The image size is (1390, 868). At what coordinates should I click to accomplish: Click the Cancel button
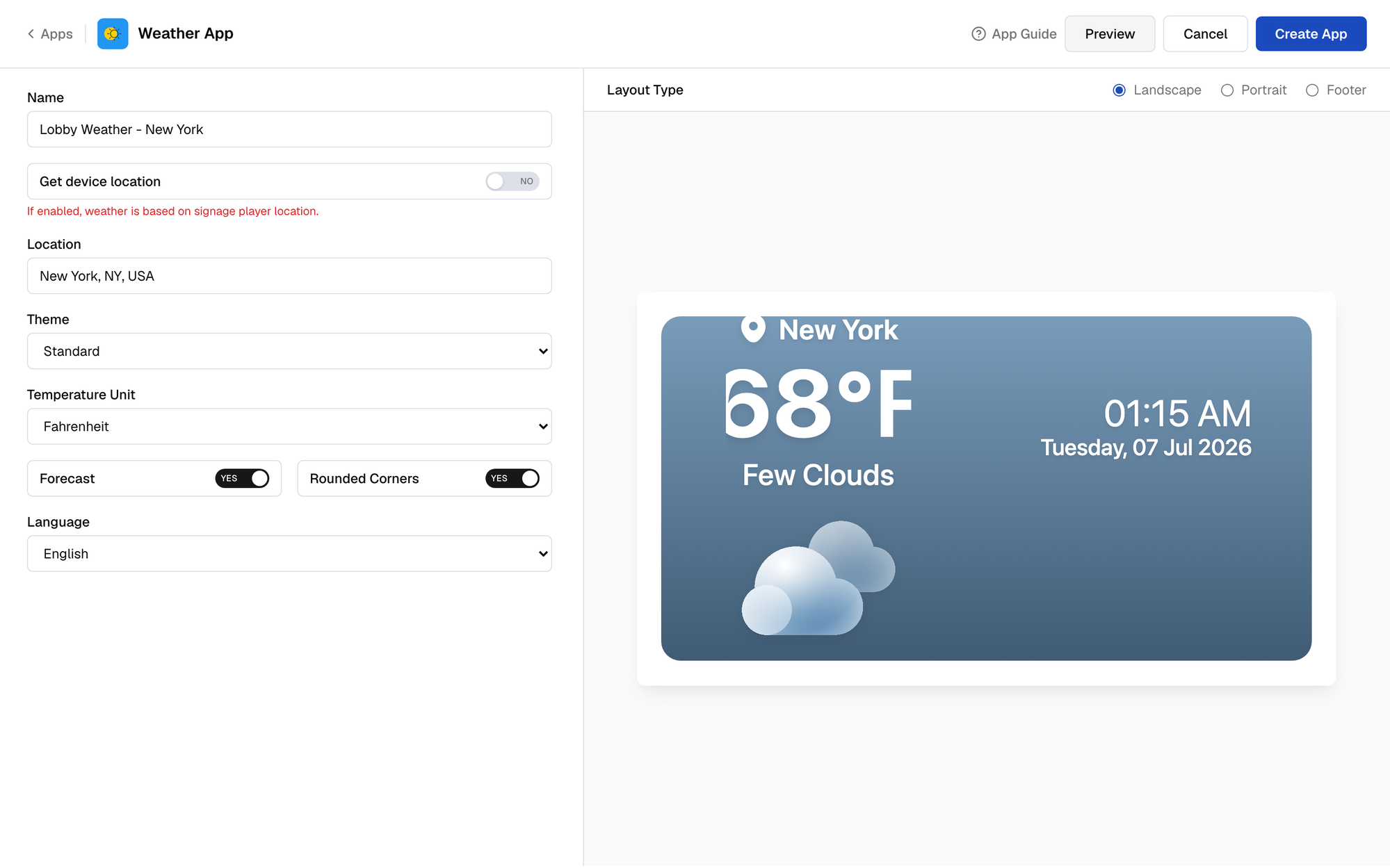pos(1205,33)
